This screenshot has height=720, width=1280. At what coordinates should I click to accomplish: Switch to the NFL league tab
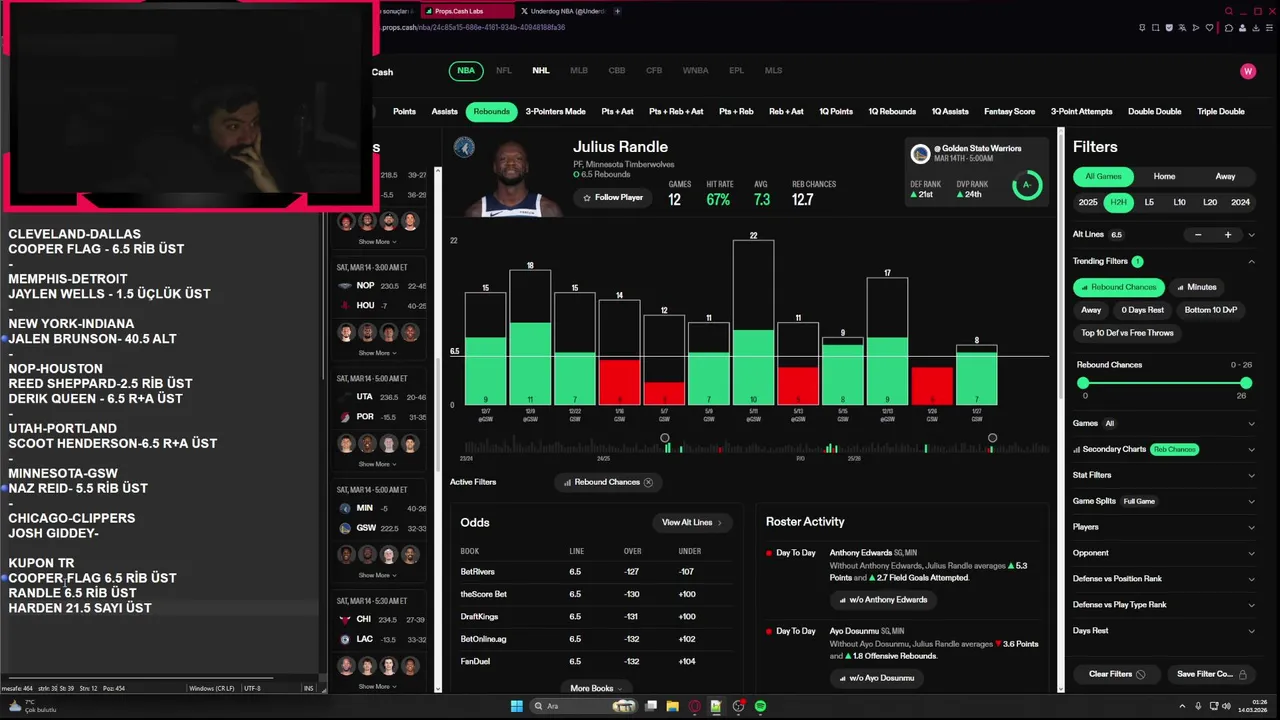(504, 71)
